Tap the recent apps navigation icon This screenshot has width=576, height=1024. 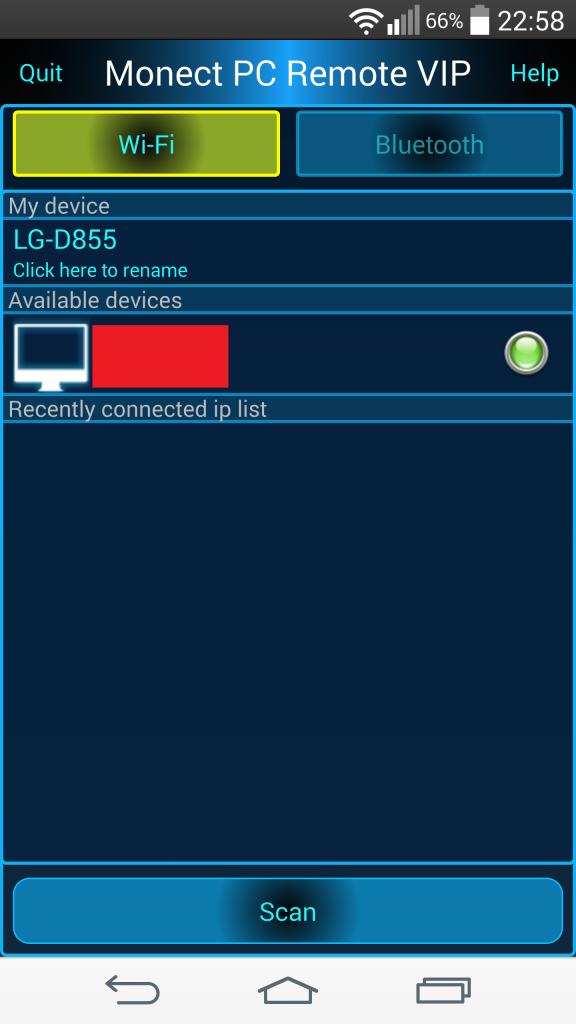click(443, 990)
